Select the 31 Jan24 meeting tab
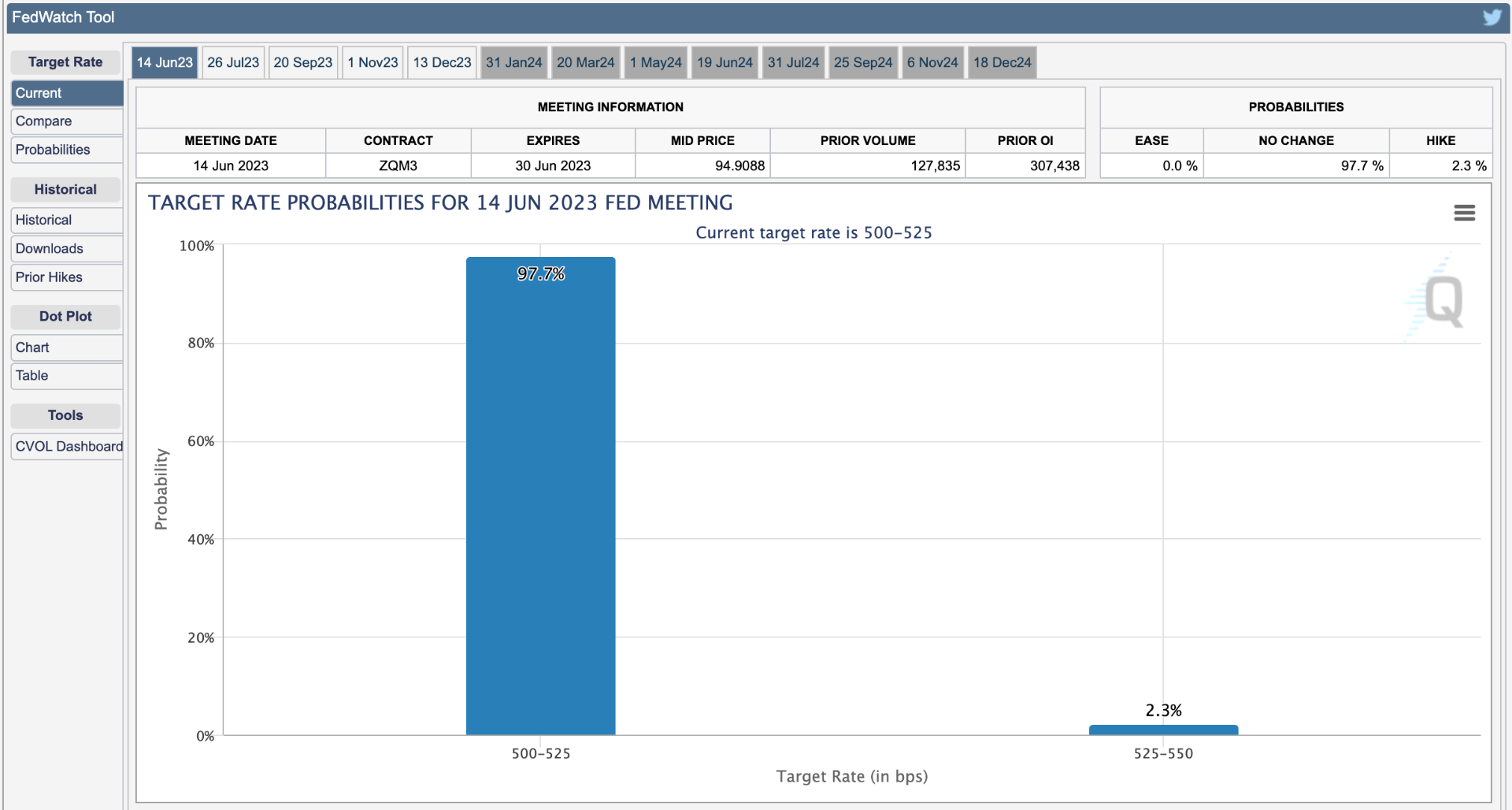1512x810 pixels. [x=514, y=62]
